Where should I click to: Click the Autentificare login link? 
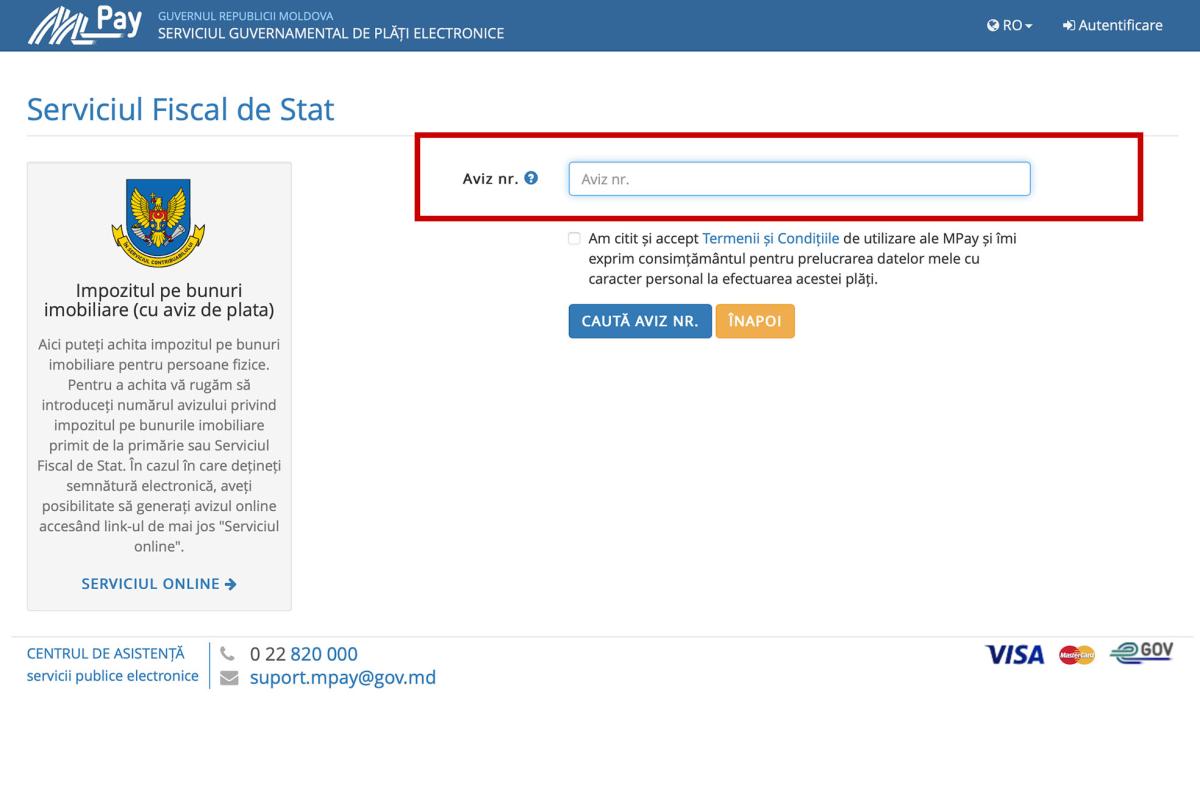click(1113, 25)
